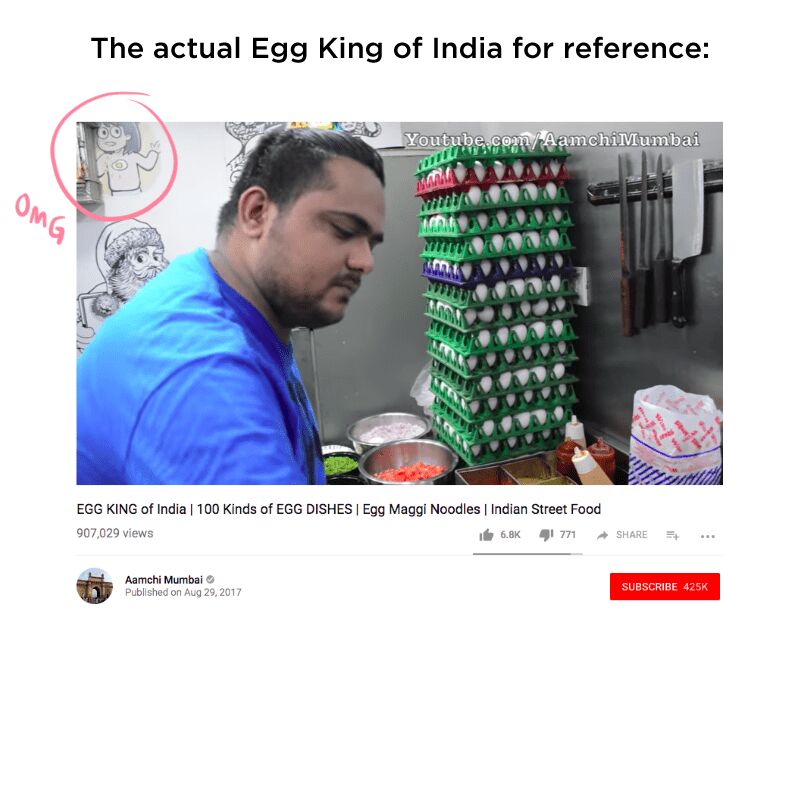Viewport: 800px width, 800px height.
Task: Click the Published on Aug 29, 2017 text
Action: 183,592
